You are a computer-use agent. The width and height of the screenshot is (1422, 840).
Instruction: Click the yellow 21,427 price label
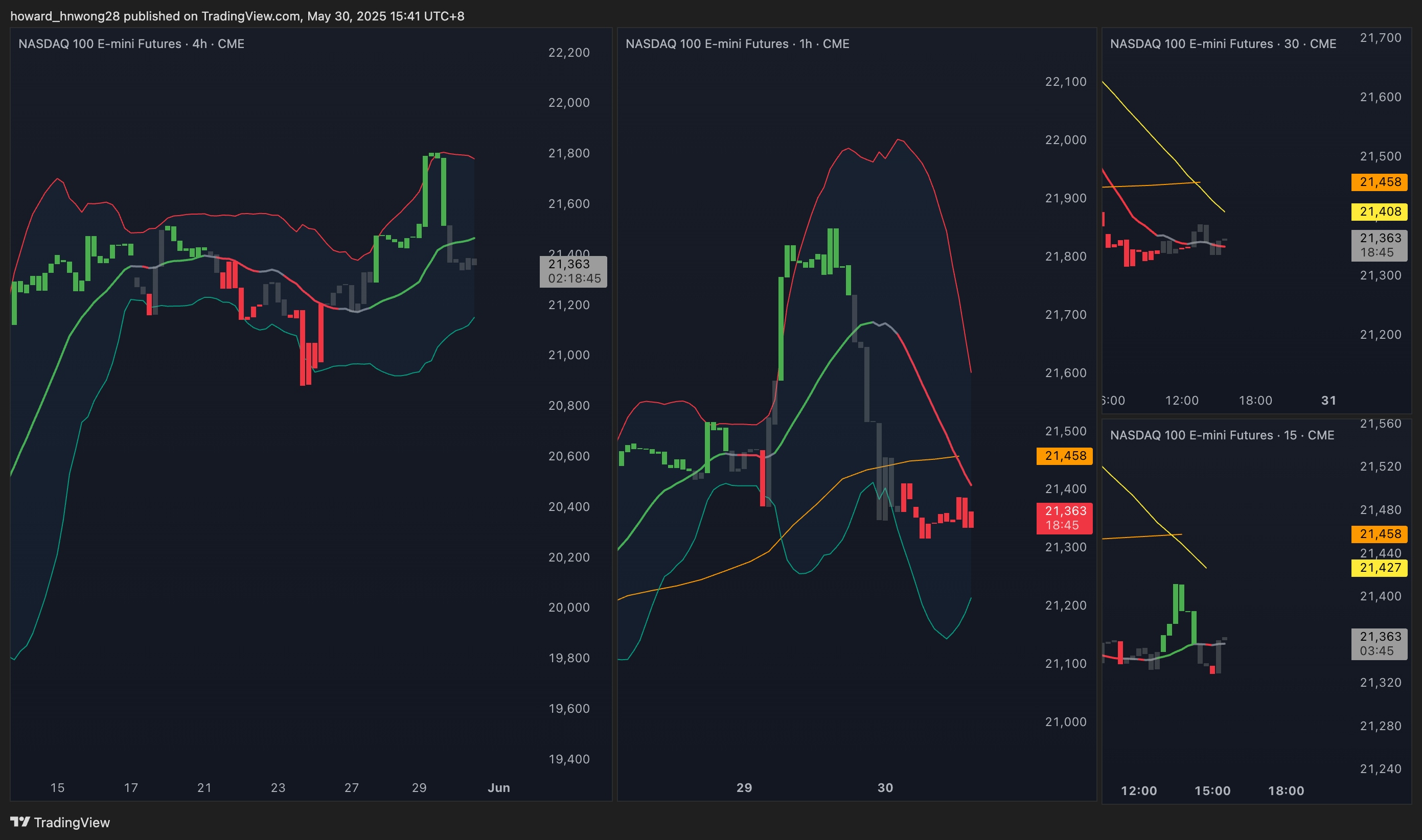(1380, 567)
